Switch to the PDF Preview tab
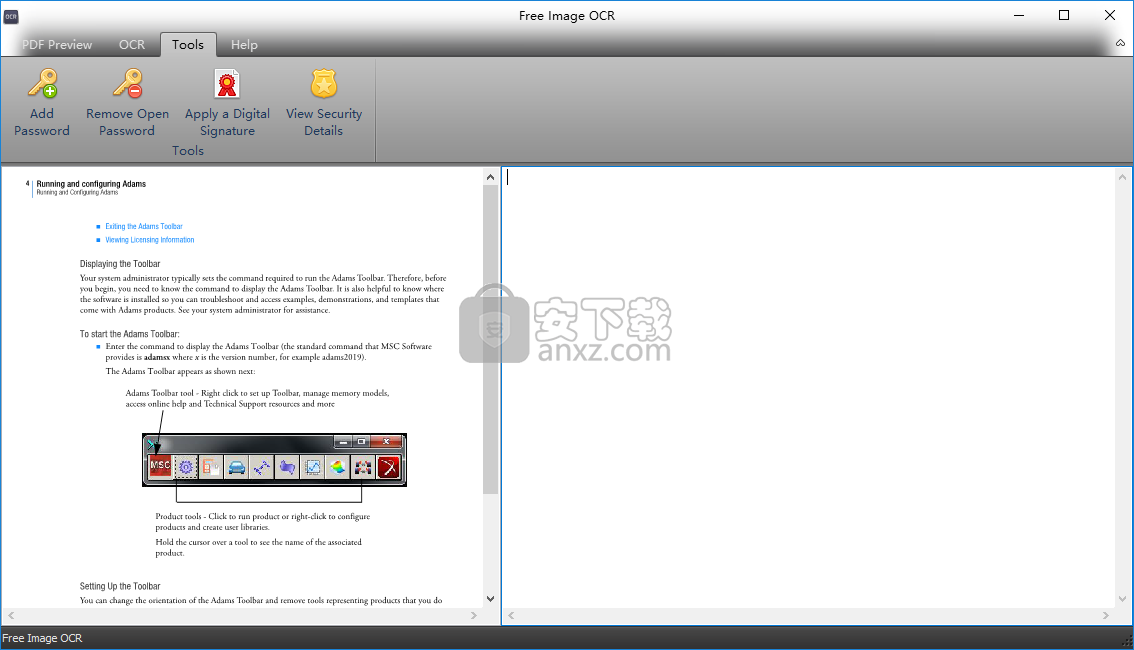The width and height of the screenshot is (1134, 650). [57, 45]
